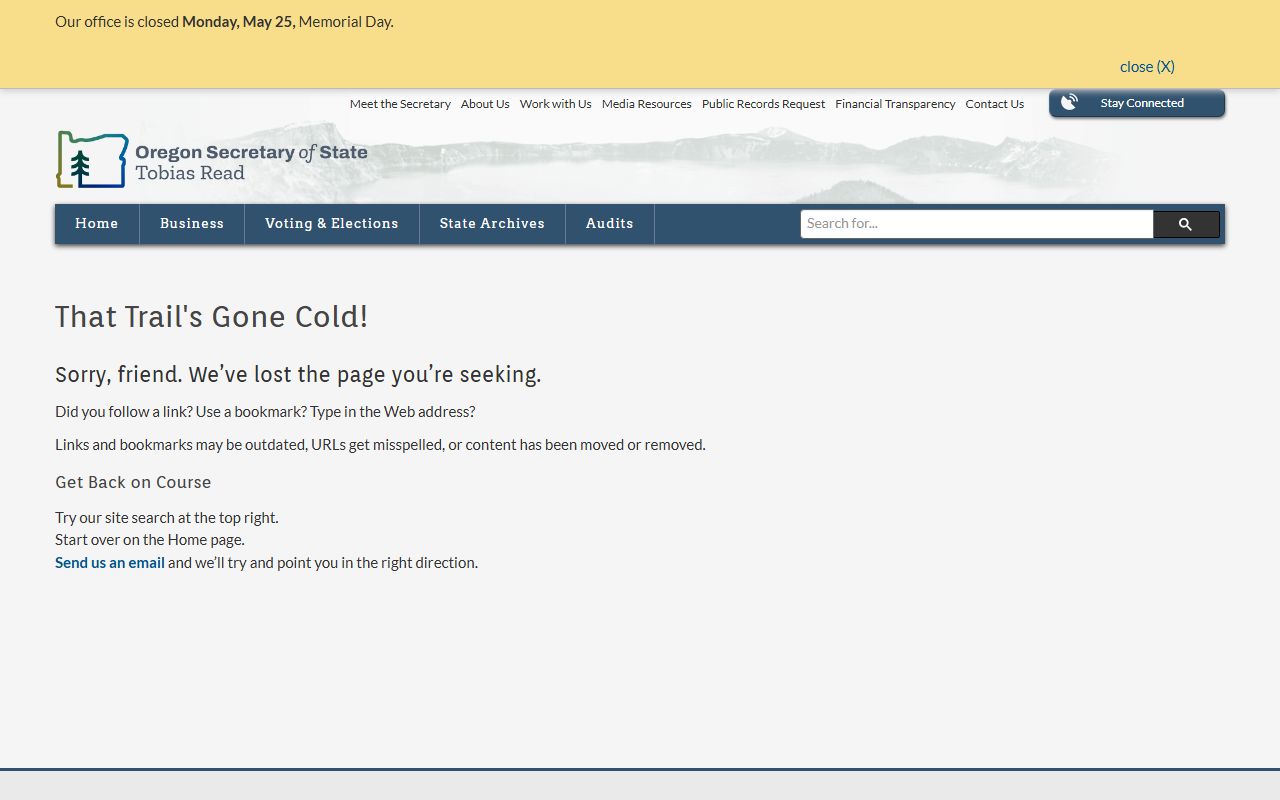Image resolution: width=1280 pixels, height=800 pixels.
Task: Focus the 'Search for...' input field
Action: tap(977, 224)
